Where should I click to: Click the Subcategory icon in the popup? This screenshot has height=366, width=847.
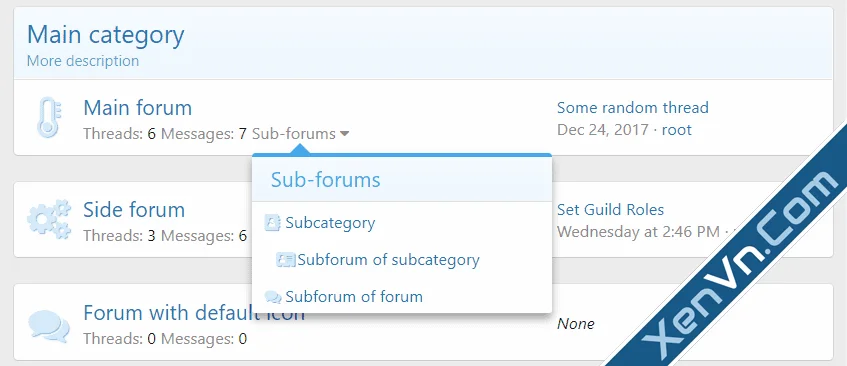click(272, 223)
